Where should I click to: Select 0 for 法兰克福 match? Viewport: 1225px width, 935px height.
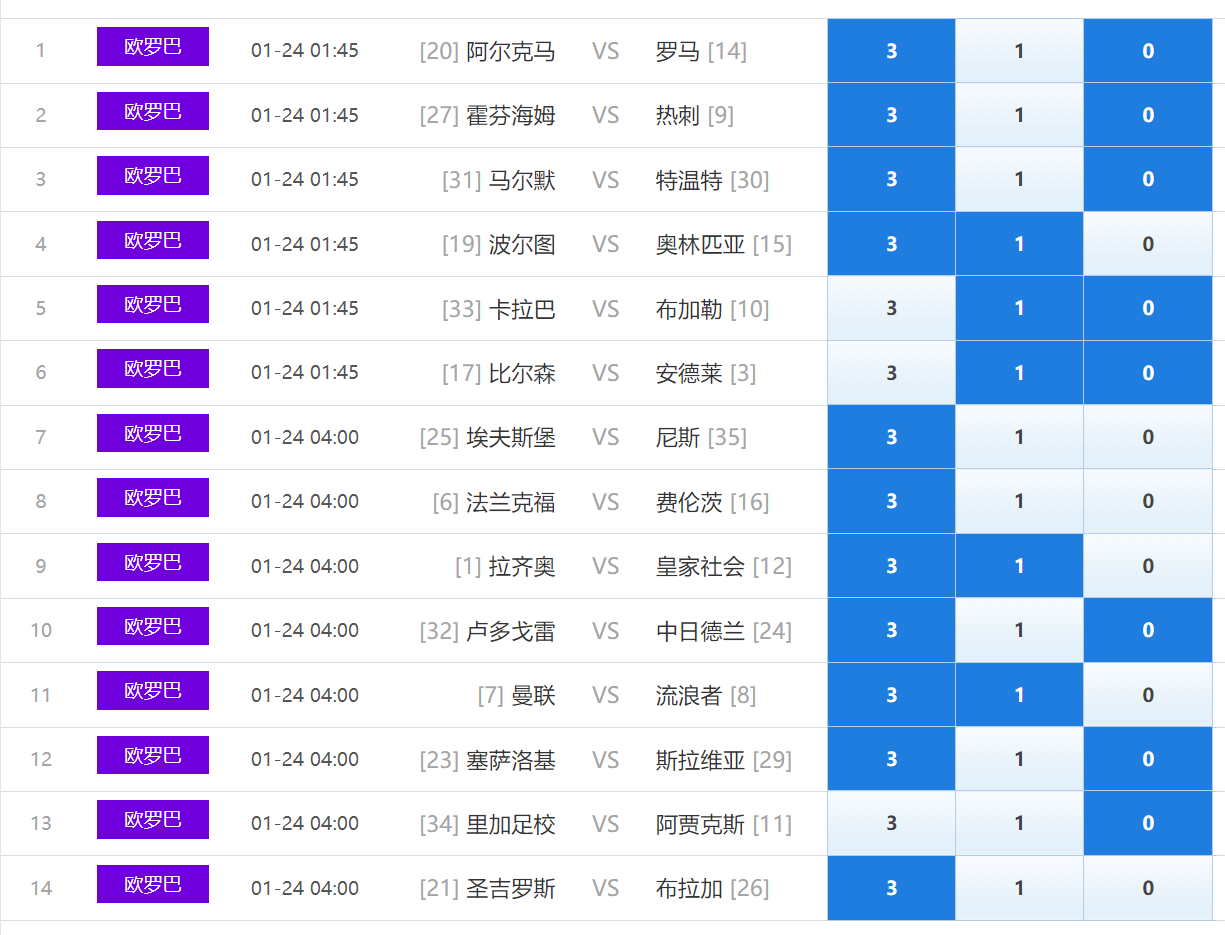[x=1148, y=501]
